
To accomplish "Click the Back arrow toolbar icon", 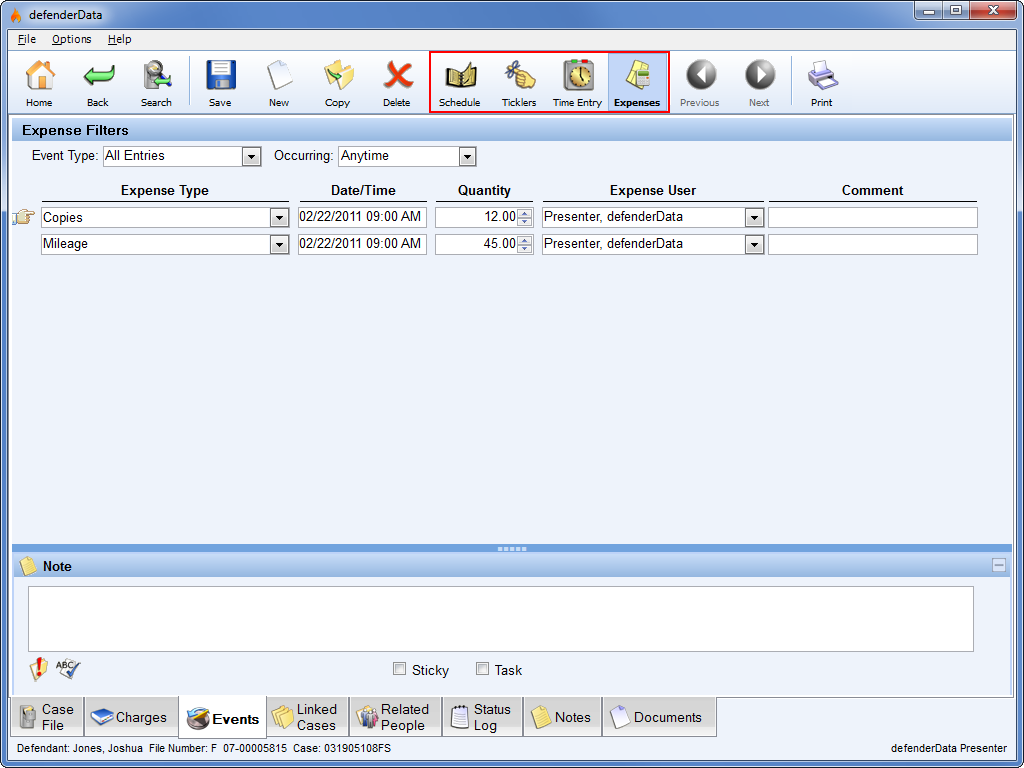I will click(x=98, y=83).
